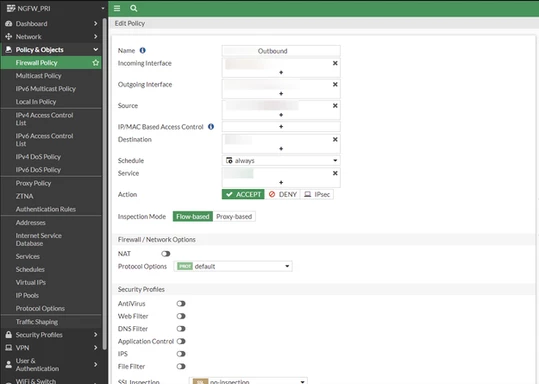Open the SSL Inspection no-inspection dropdown
Image resolution: width=539 pixels, height=384 pixels.
pos(248,381)
